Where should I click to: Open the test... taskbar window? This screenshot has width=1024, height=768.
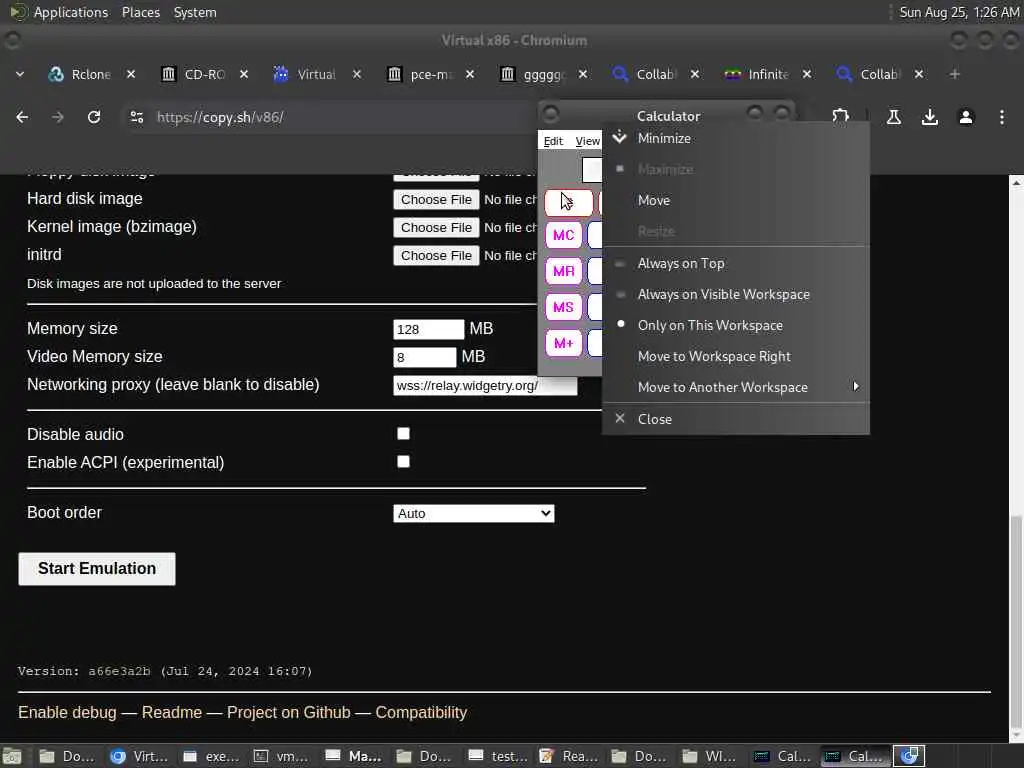click(498, 756)
